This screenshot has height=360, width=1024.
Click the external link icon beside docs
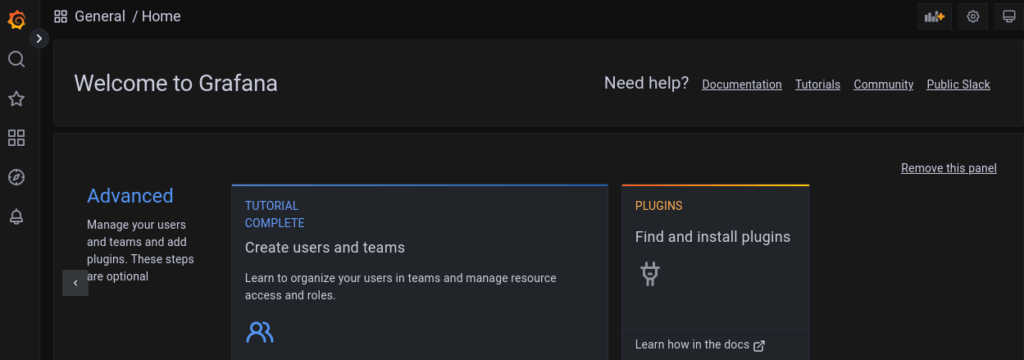(x=759, y=346)
